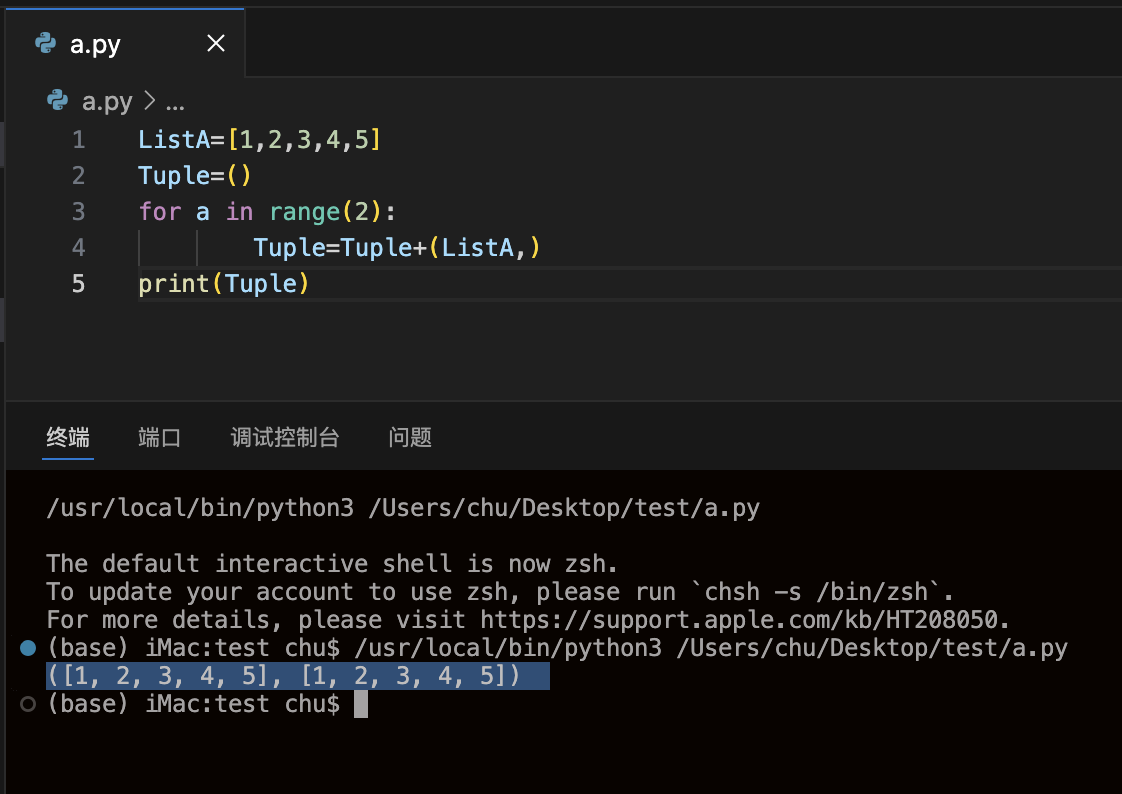The height and width of the screenshot is (794, 1122).
Task: Click the blue command status dot in terminal
Action: [x=28, y=649]
